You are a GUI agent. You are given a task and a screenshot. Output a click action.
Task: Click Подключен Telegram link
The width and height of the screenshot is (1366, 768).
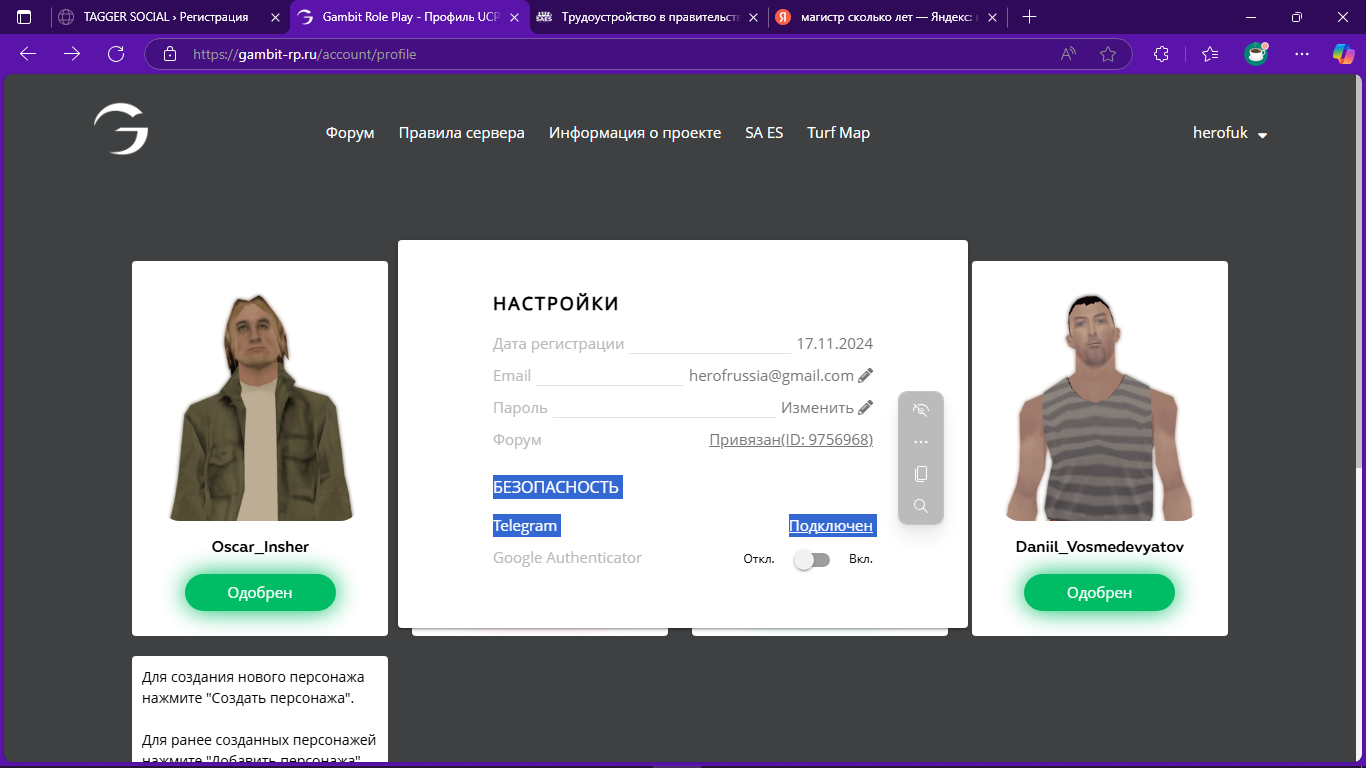click(832, 526)
